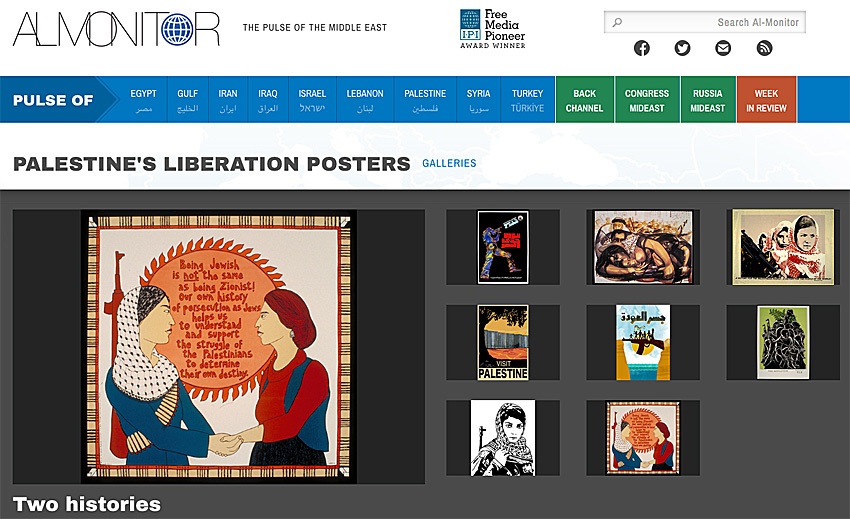Focus the Search Al-Monitor field
Image resolution: width=850 pixels, height=519 pixels.
(x=705, y=22)
